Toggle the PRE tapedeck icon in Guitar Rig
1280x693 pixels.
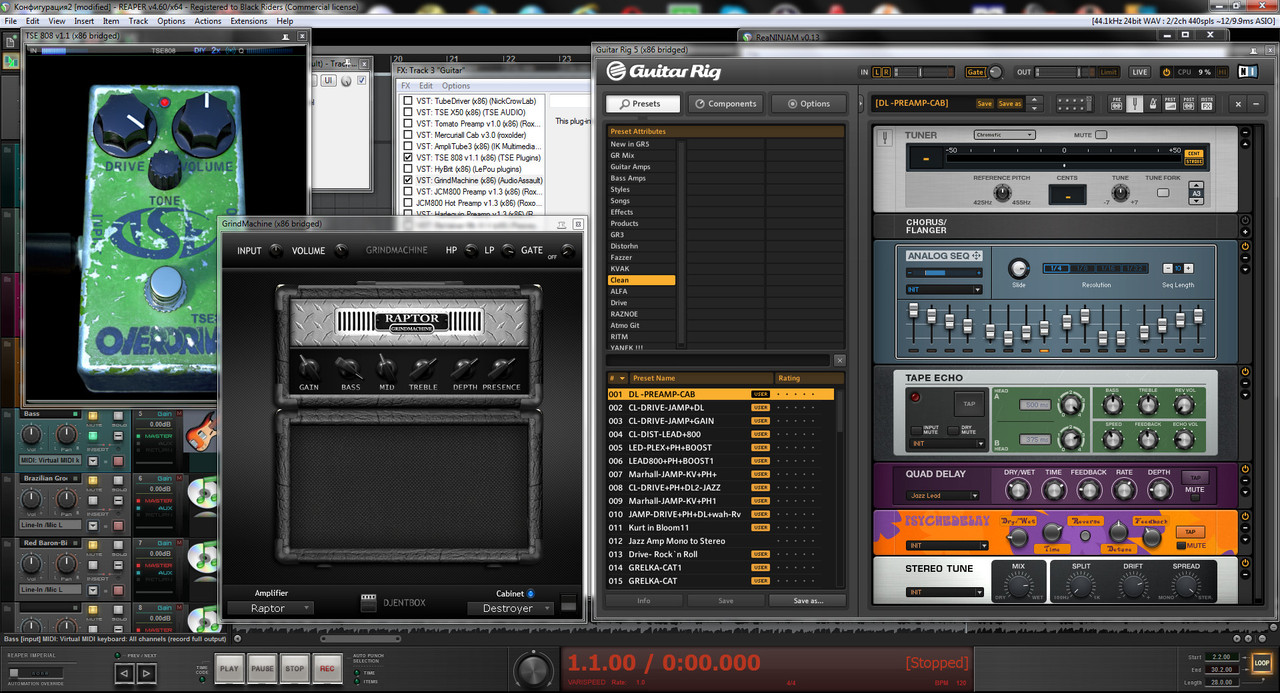pos(1116,104)
